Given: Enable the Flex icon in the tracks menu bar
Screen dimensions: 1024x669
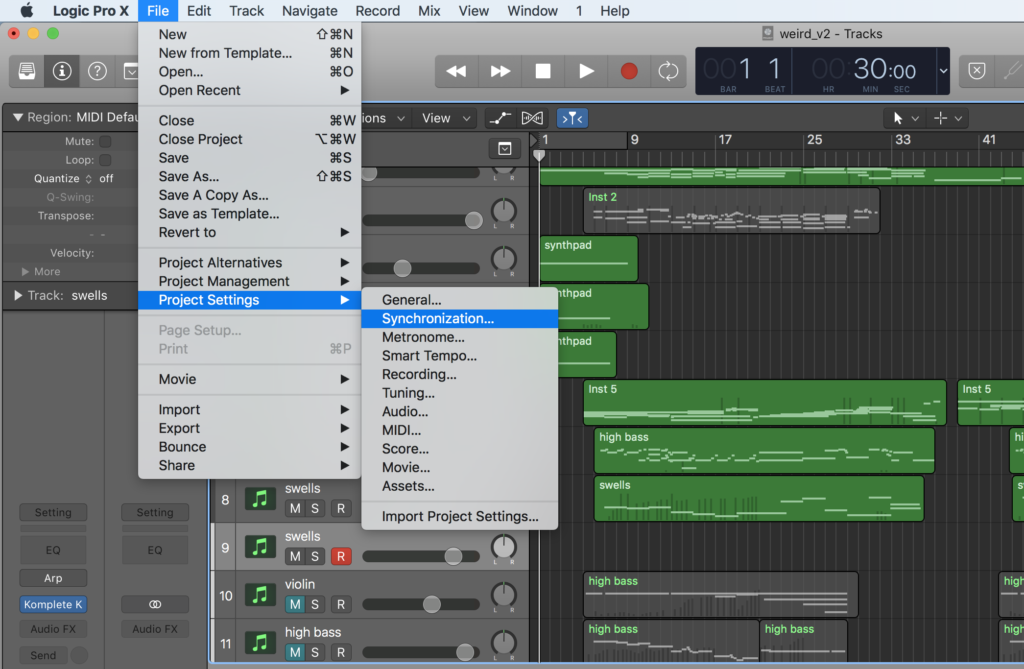Looking at the screenshot, I should 532,118.
